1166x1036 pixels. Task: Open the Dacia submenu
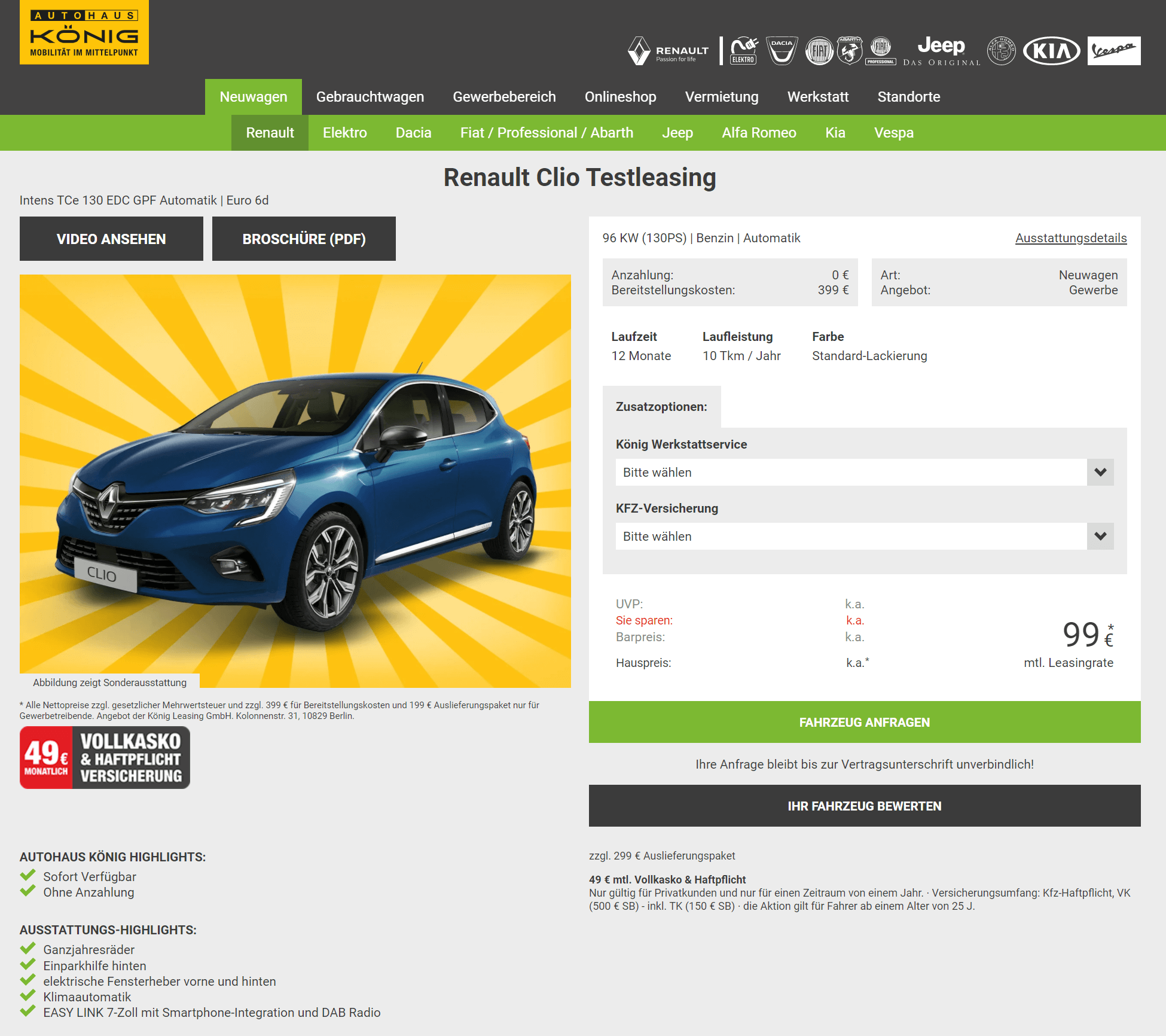(x=414, y=133)
